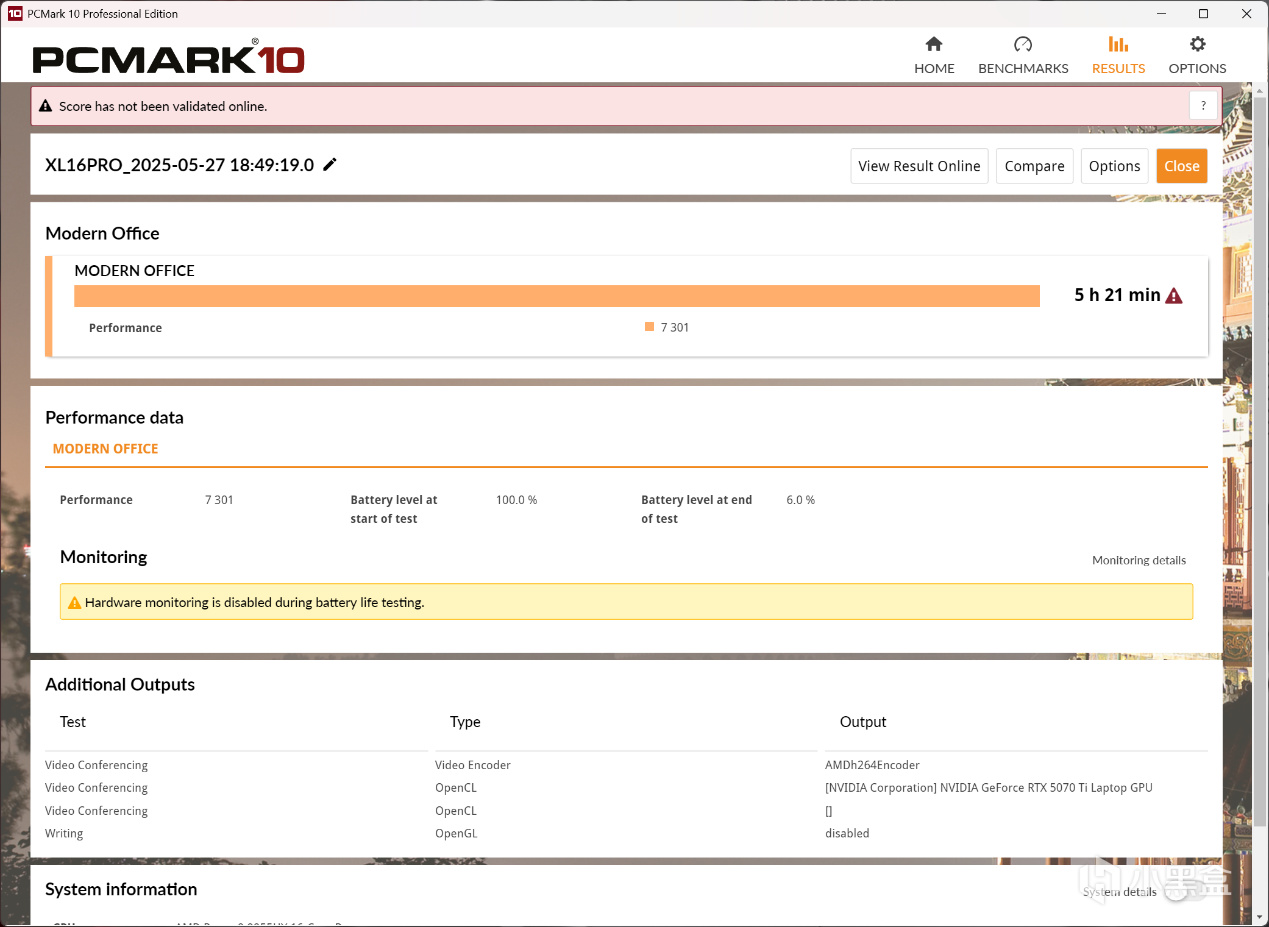Click the PCMark 10 logo

pos(168,58)
